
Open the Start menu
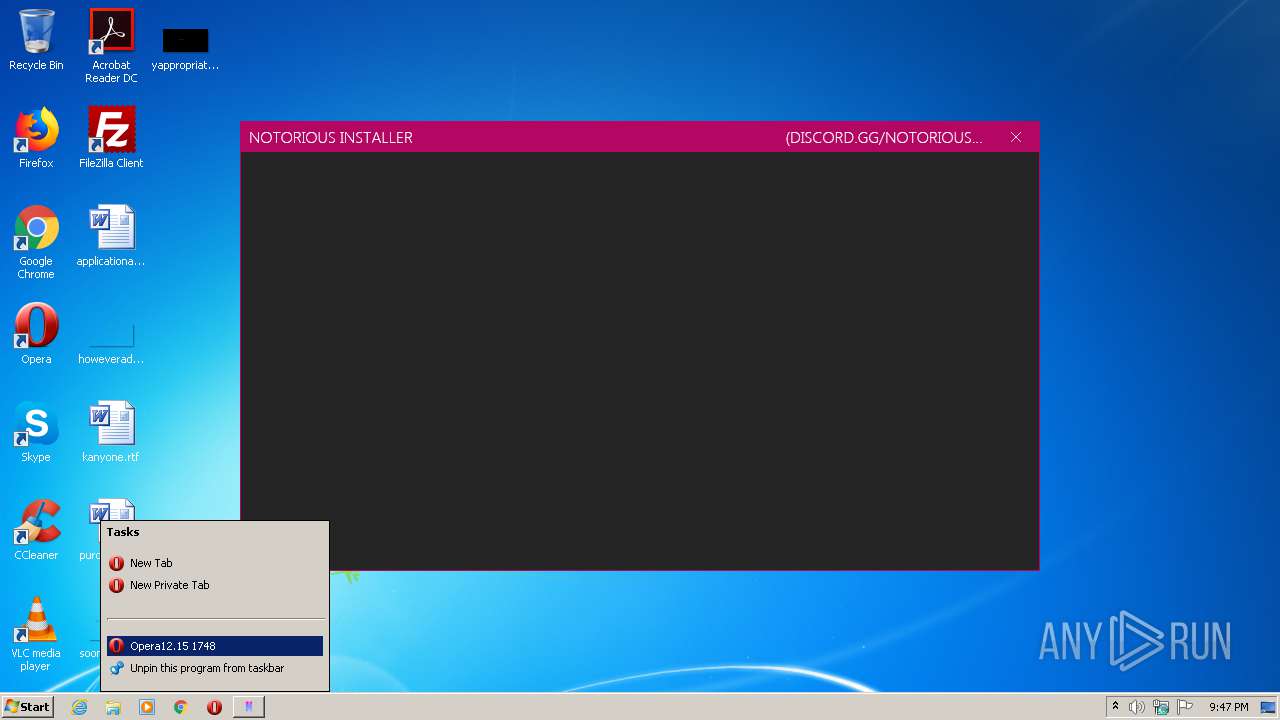point(27,707)
